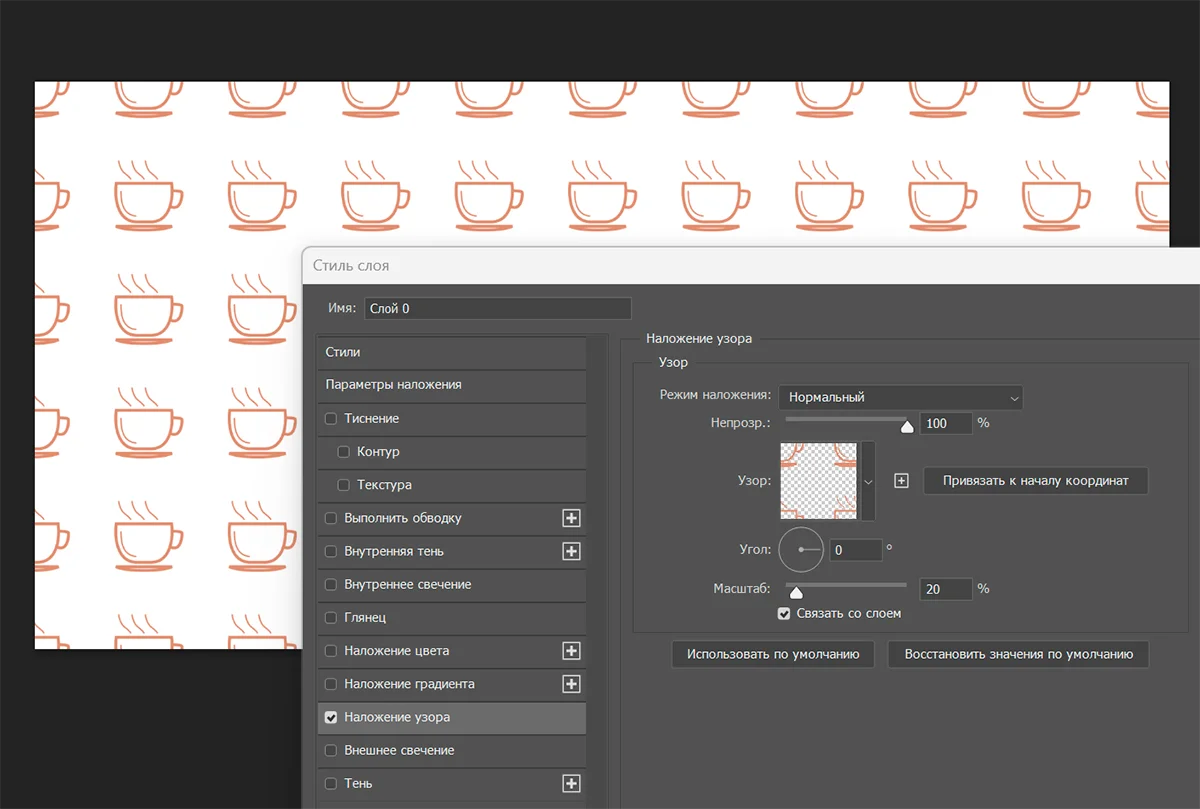
Task: Click plus icon next to Внутренняя тень
Action: [571, 551]
